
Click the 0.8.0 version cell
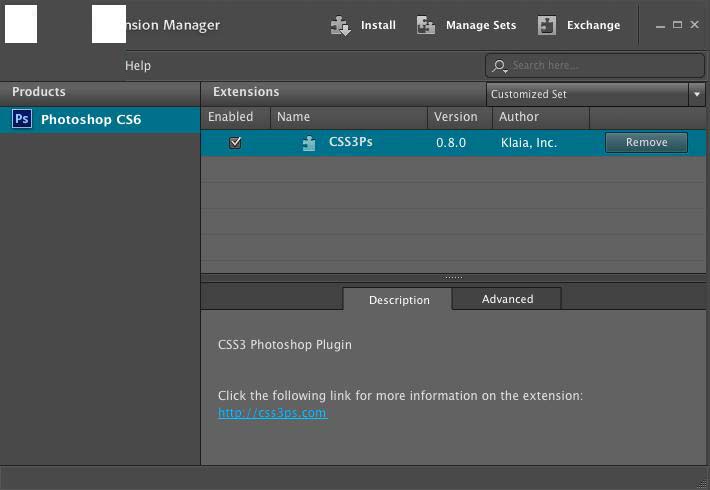tap(451, 143)
